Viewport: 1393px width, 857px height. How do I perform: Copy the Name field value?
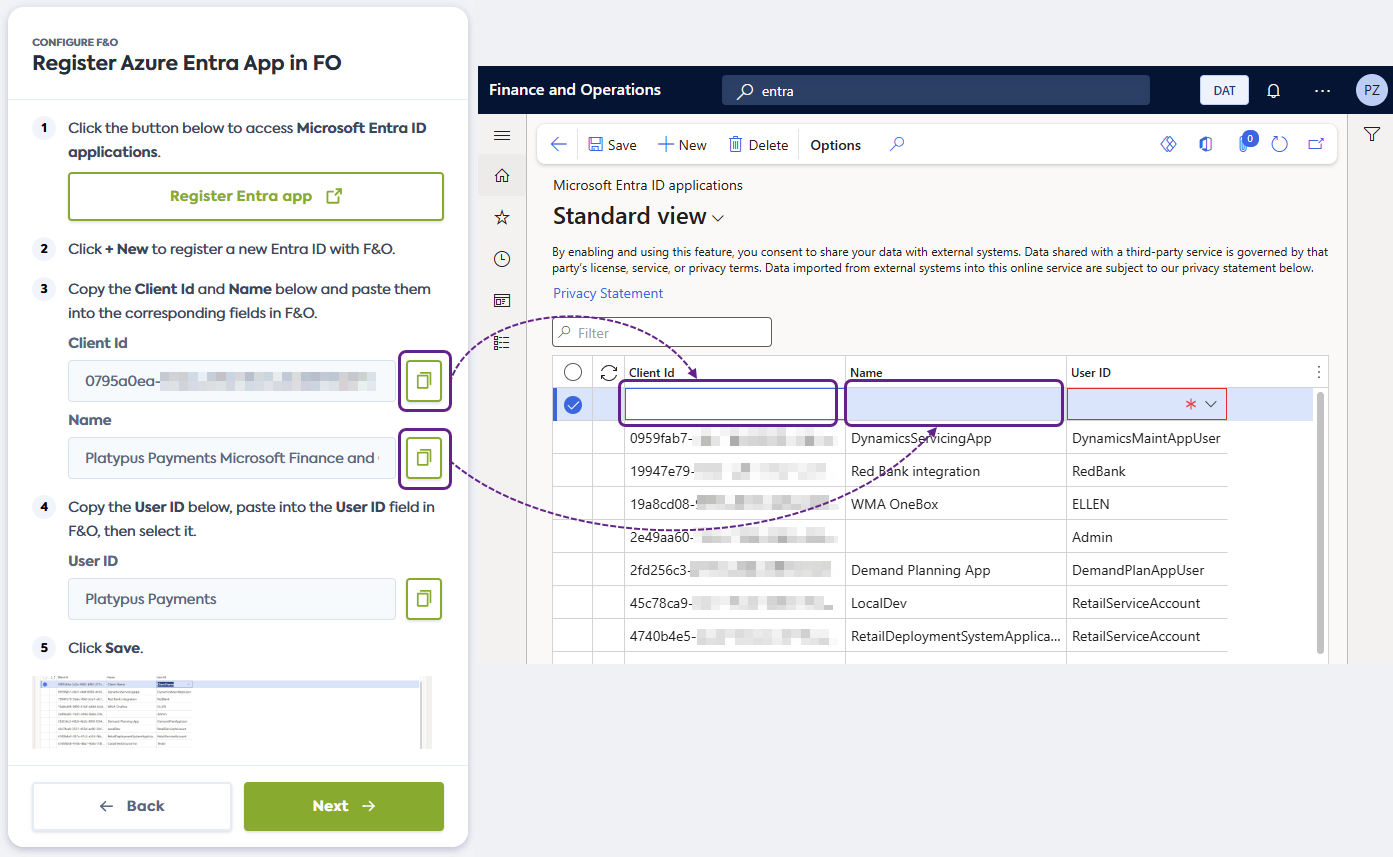point(424,458)
